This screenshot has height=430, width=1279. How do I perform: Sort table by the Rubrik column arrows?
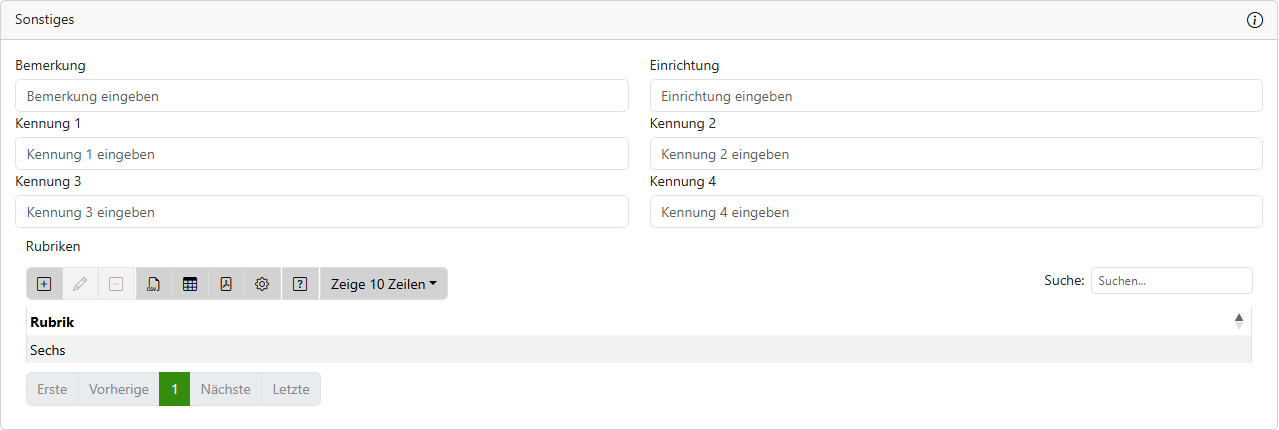pyautogui.click(x=1239, y=321)
